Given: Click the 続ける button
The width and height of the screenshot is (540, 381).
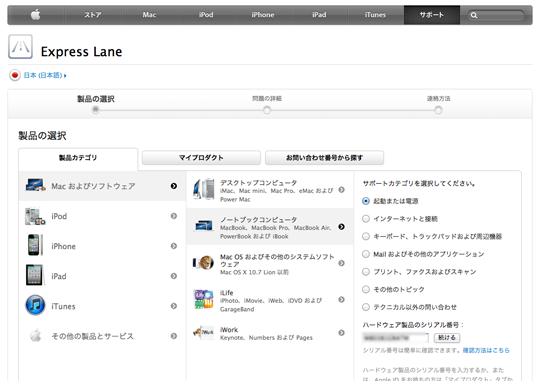Looking at the screenshot, I should [447, 338].
